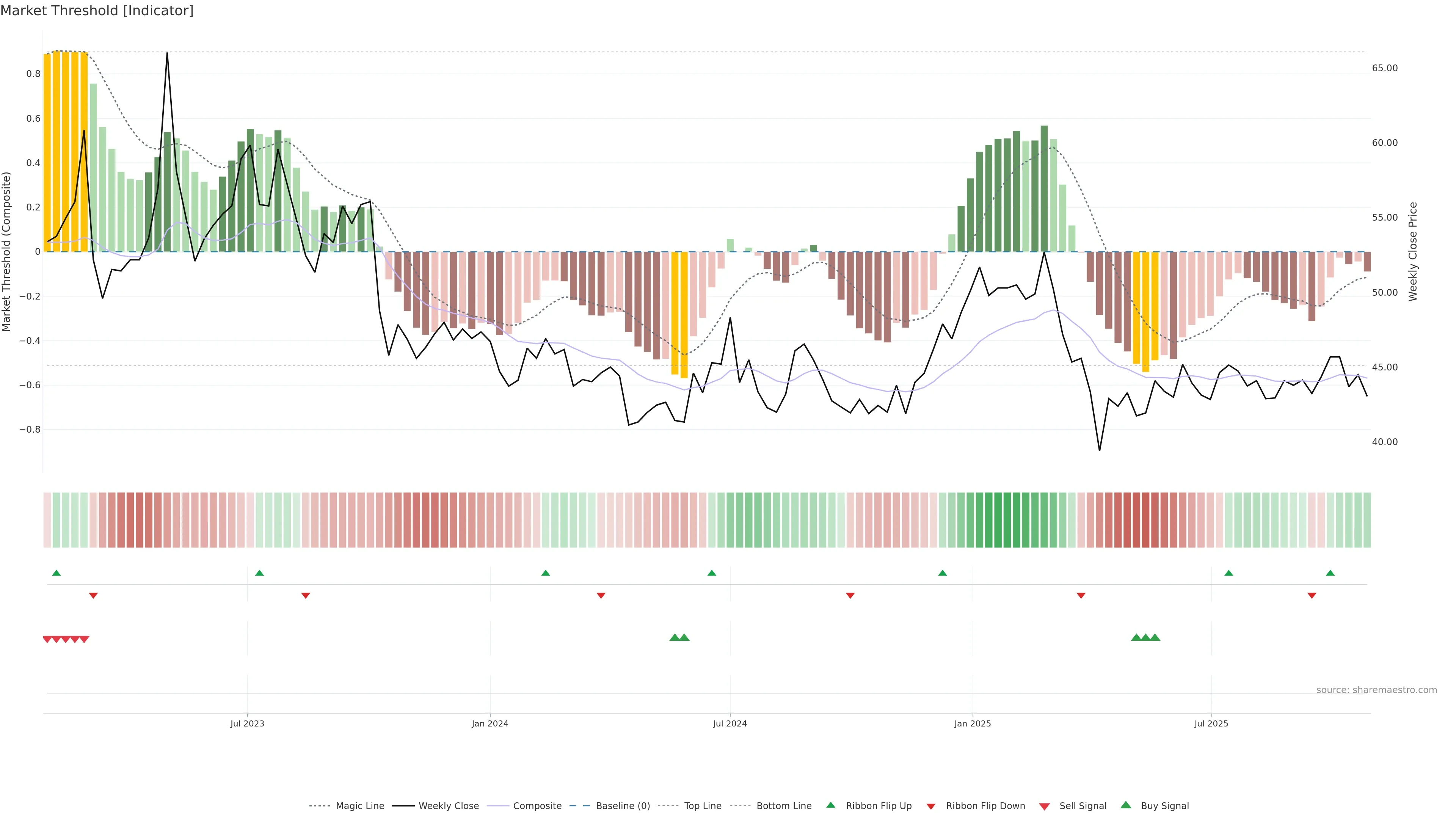
Task: Click the Jan 2024 x-axis label
Action: point(490,723)
